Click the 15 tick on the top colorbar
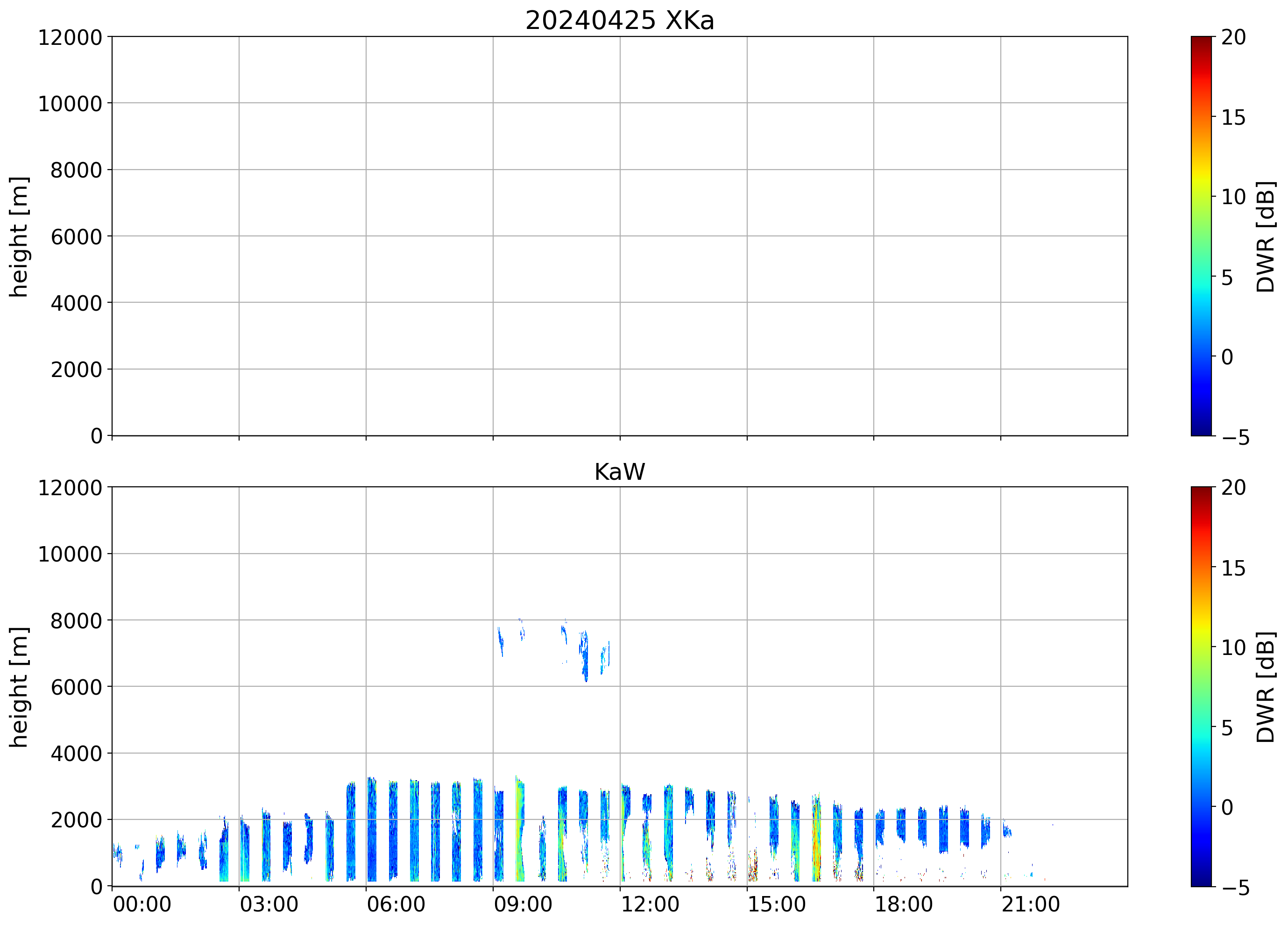1288x925 pixels. coord(1233,118)
